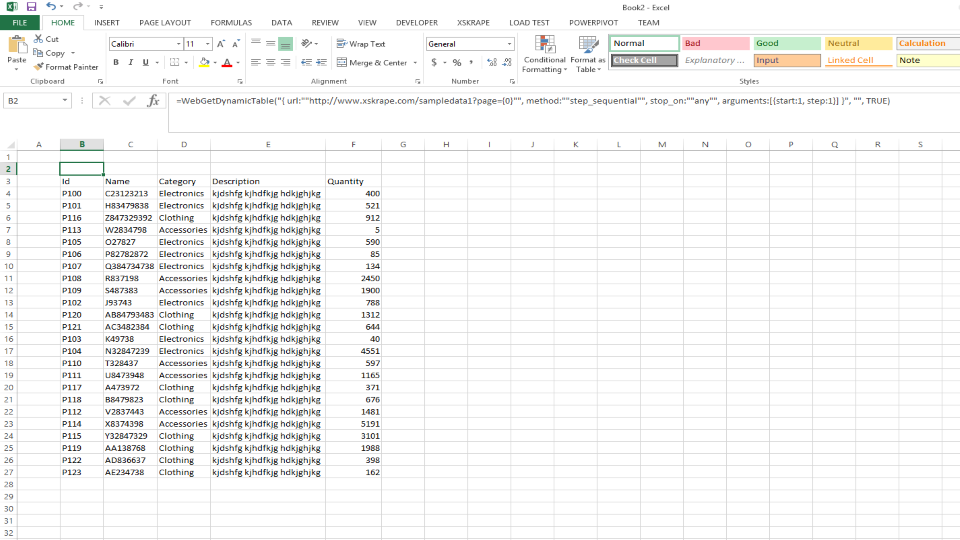The height and width of the screenshot is (540, 960).
Task: Click the formula bar Cancel X icon
Action: point(105,100)
